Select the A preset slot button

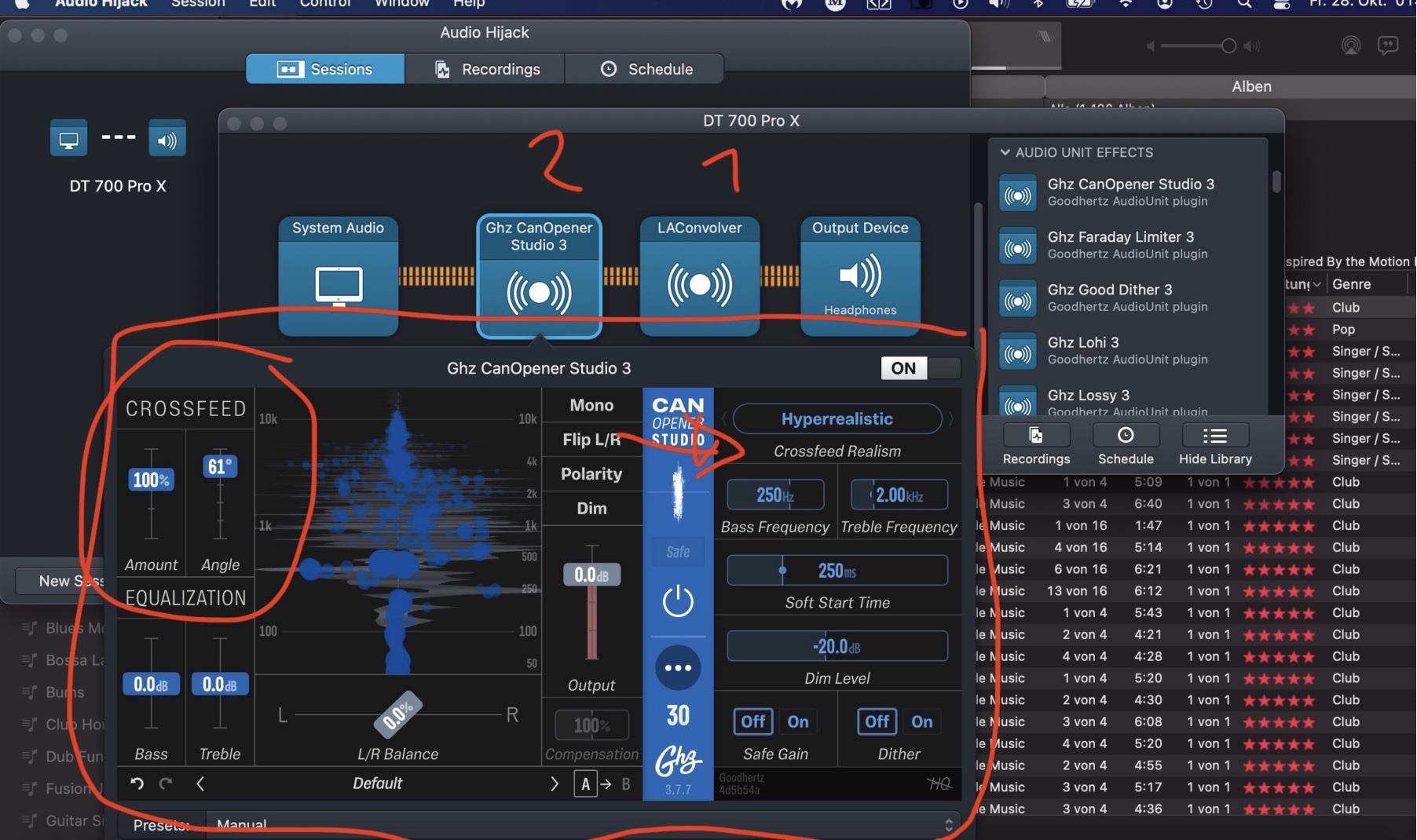pos(585,783)
